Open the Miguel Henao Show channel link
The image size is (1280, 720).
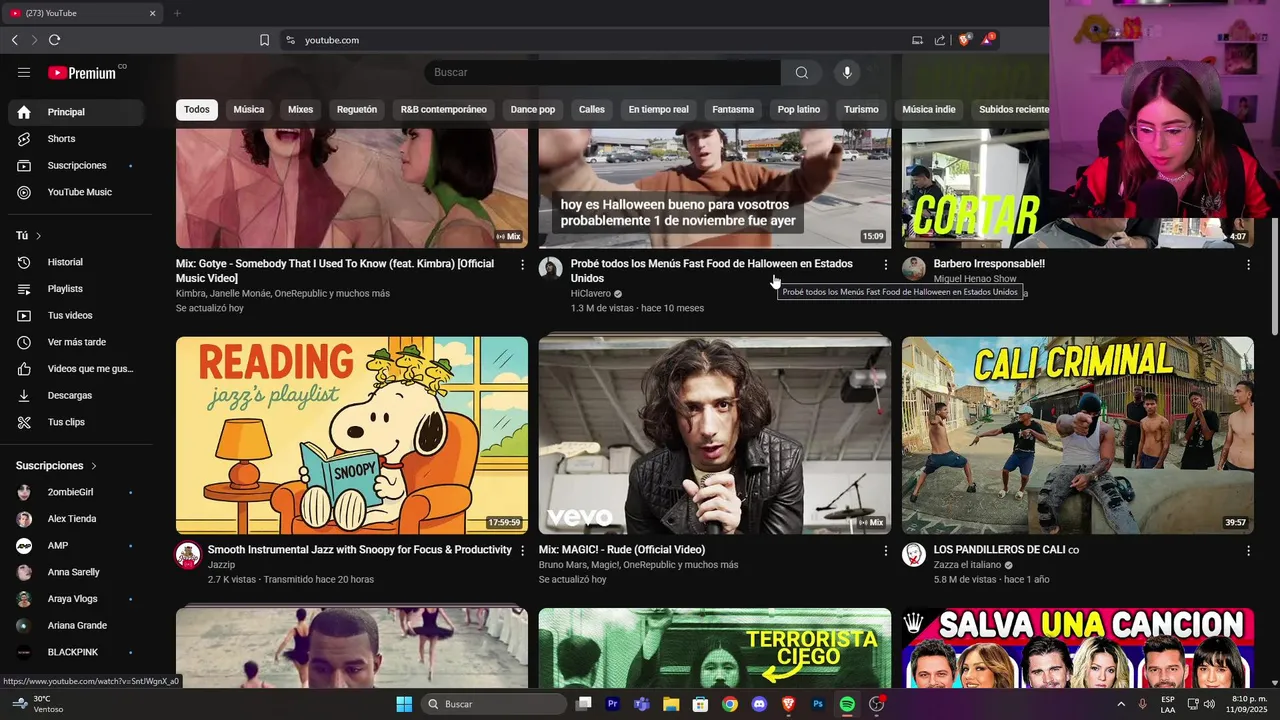tap(975, 279)
